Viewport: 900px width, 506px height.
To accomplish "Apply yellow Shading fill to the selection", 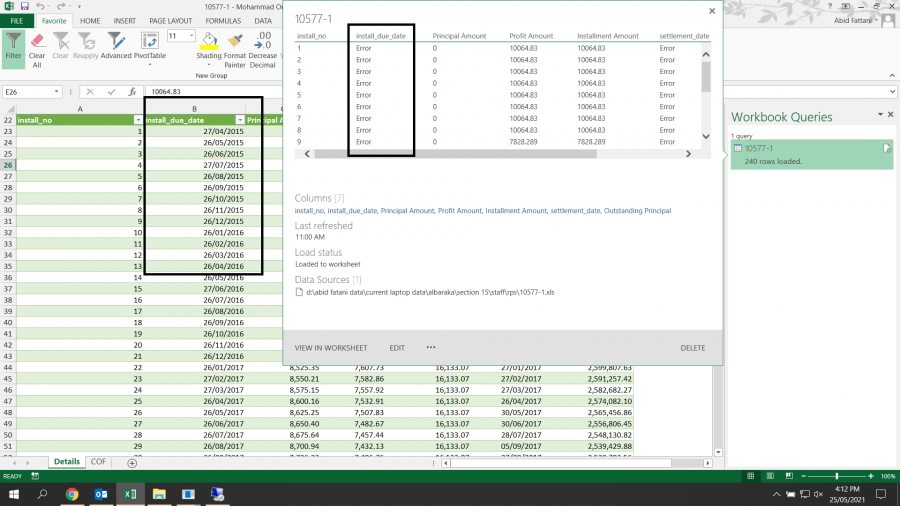I will (208, 41).
